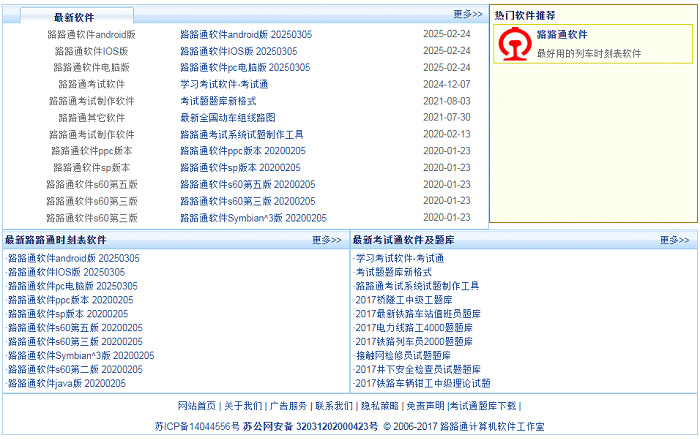
Task: Open 接触网检修员试题题库 link
Action: 403,355
